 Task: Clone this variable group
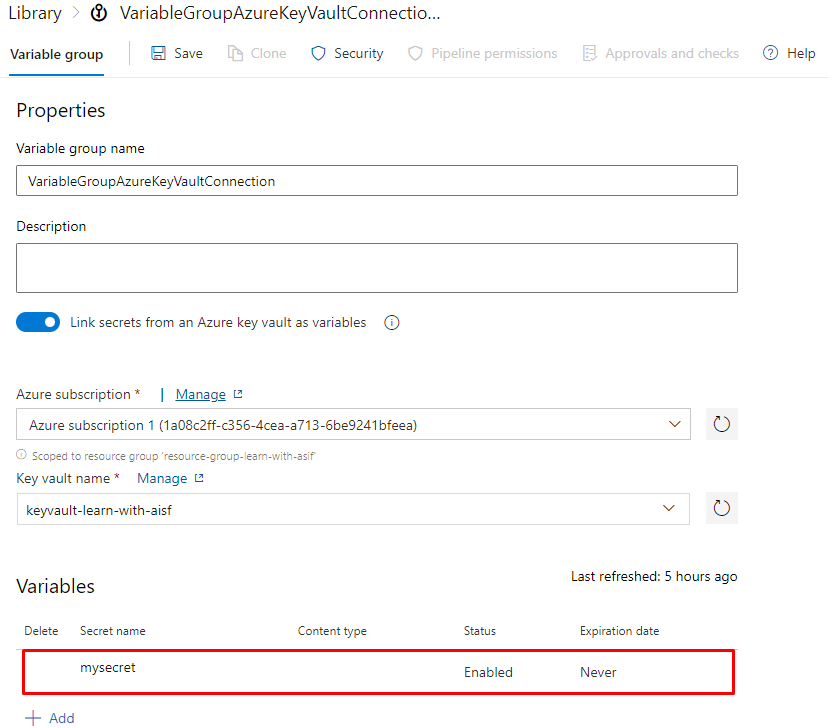pyautogui.click(x=256, y=53)
